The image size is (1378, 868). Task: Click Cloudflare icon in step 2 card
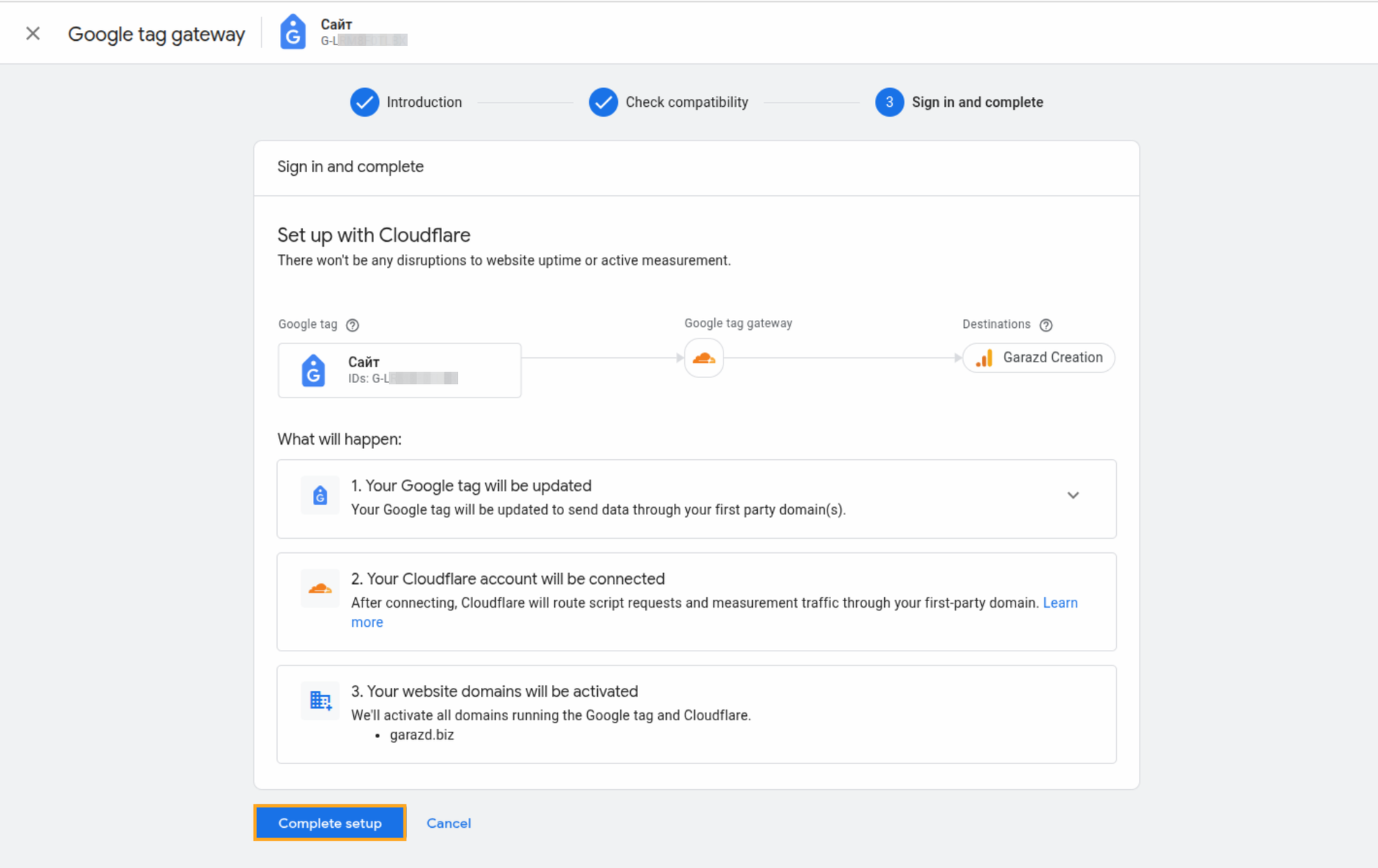point(320,589)
